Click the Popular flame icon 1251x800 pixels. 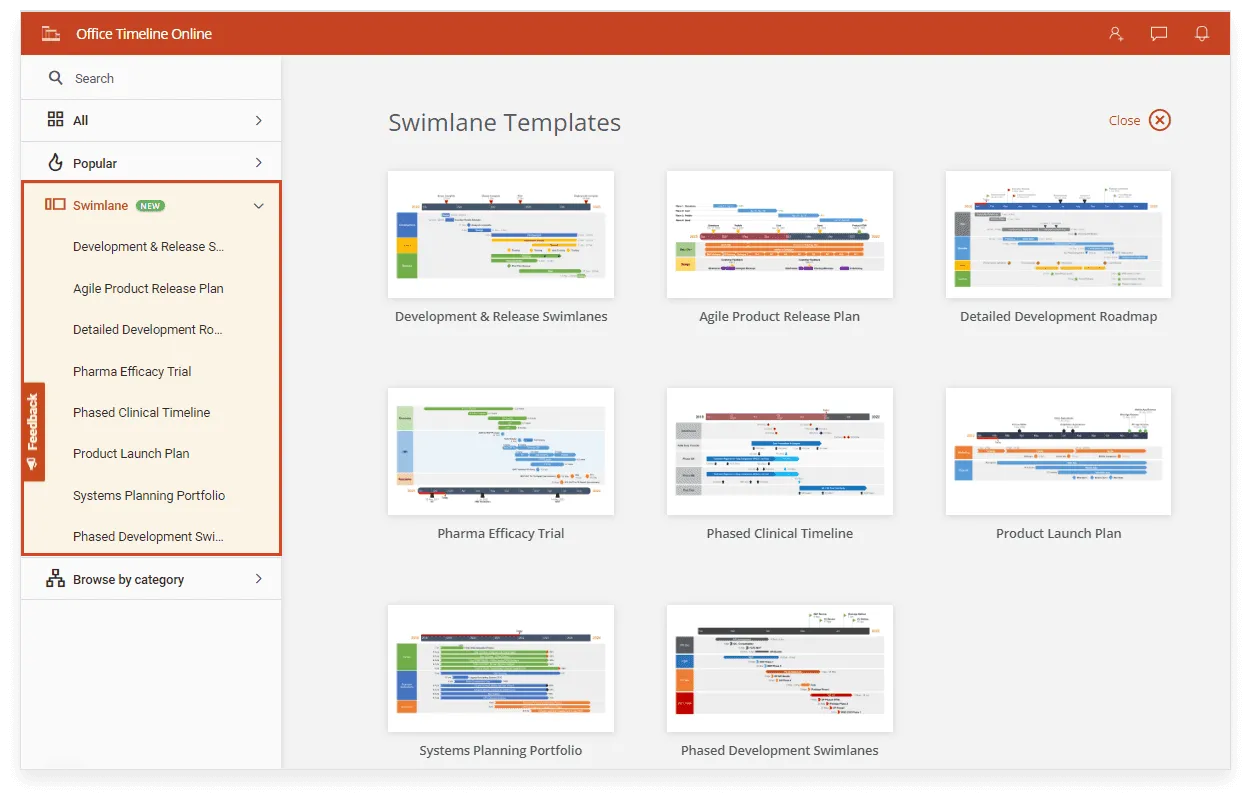[56, 162]
